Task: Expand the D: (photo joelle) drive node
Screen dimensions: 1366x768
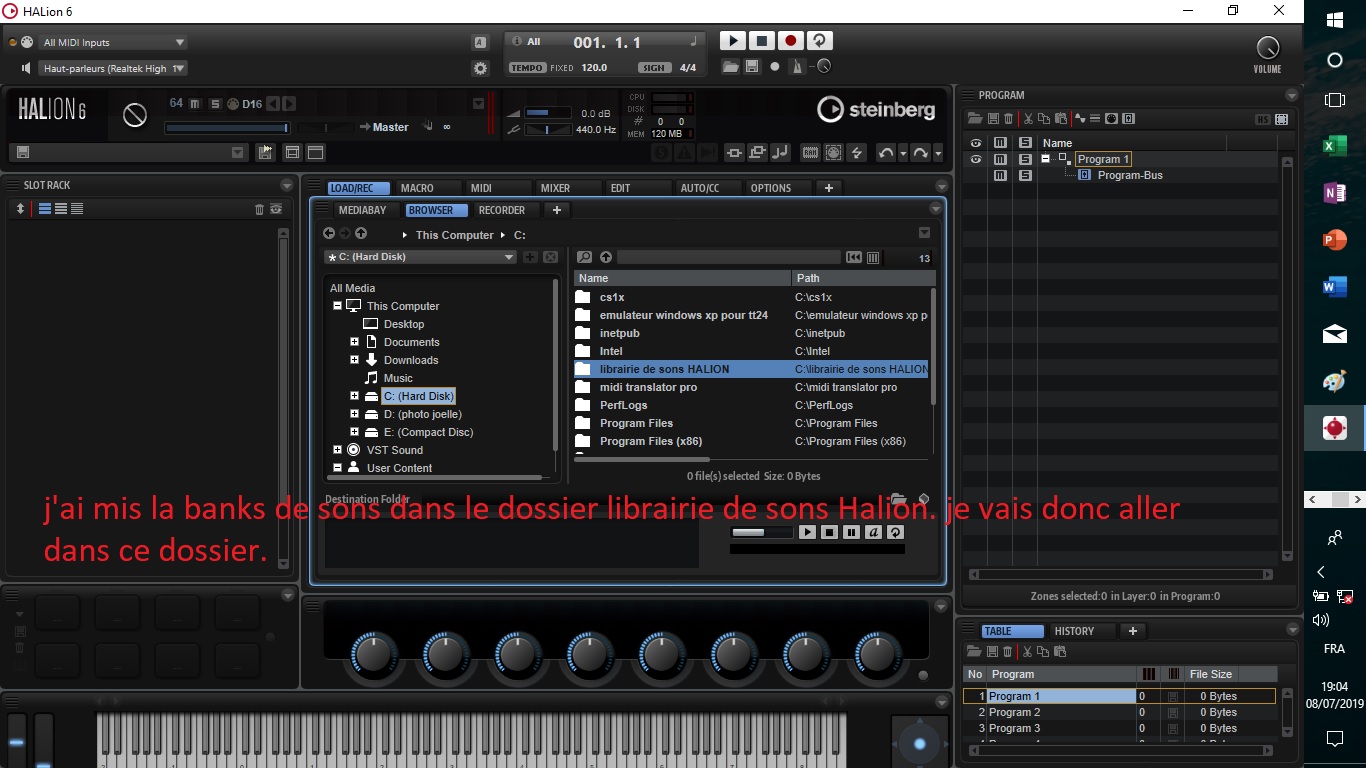Action: point(354,414)
